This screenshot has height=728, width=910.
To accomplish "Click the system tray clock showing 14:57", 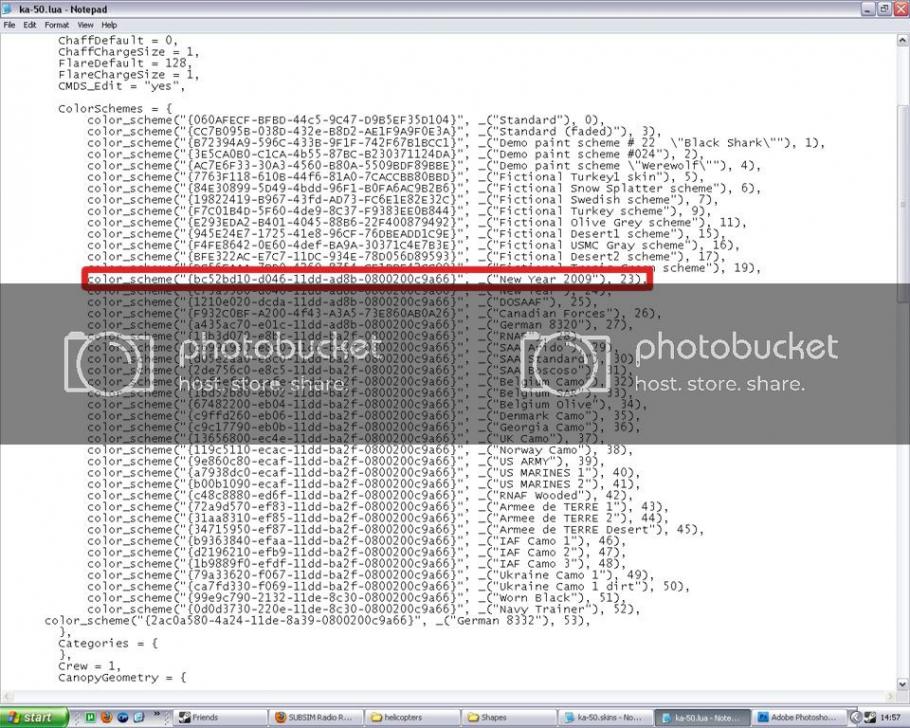I will tap(889, 717).
